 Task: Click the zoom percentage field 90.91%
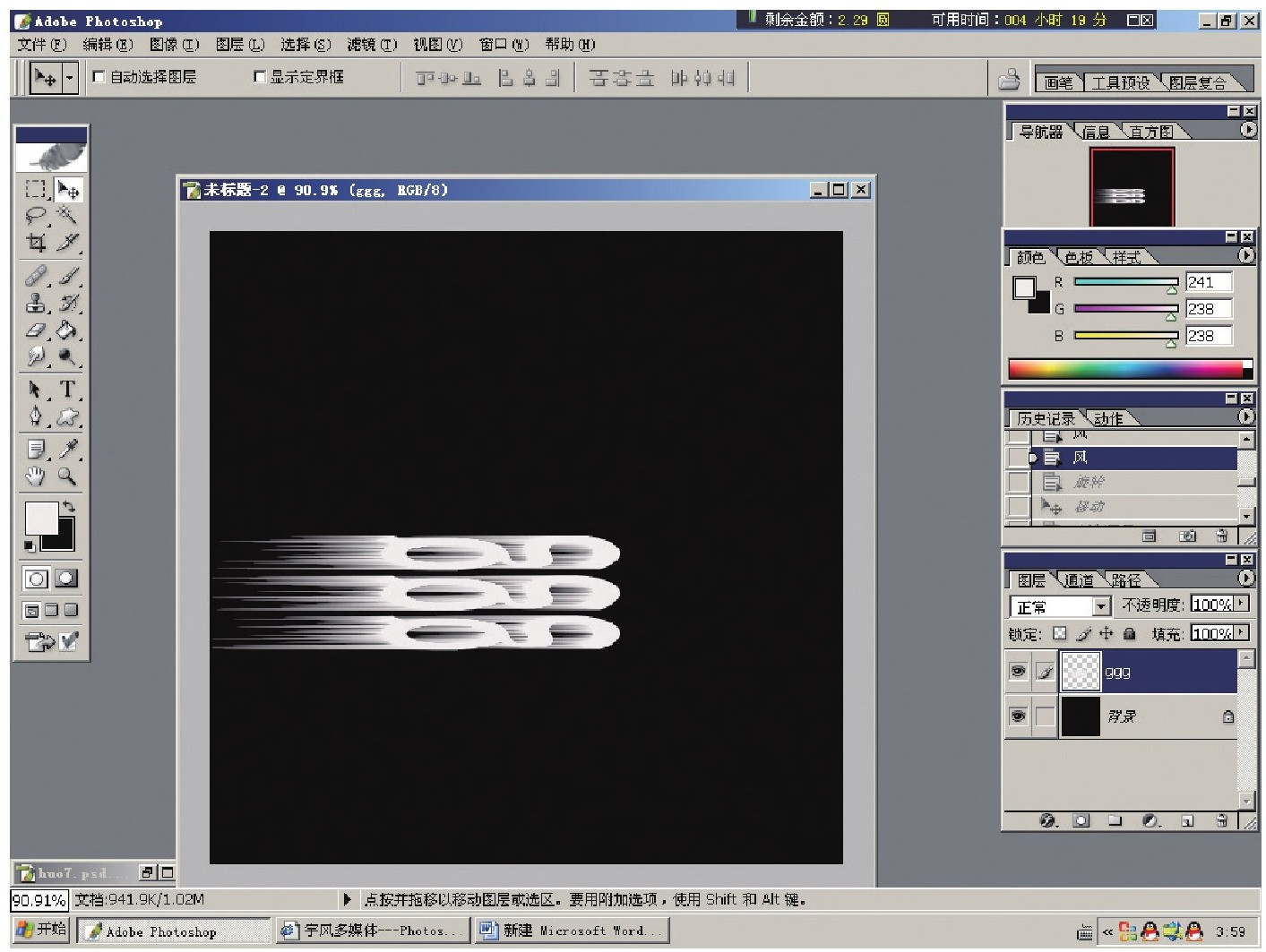tap(39, 900)
